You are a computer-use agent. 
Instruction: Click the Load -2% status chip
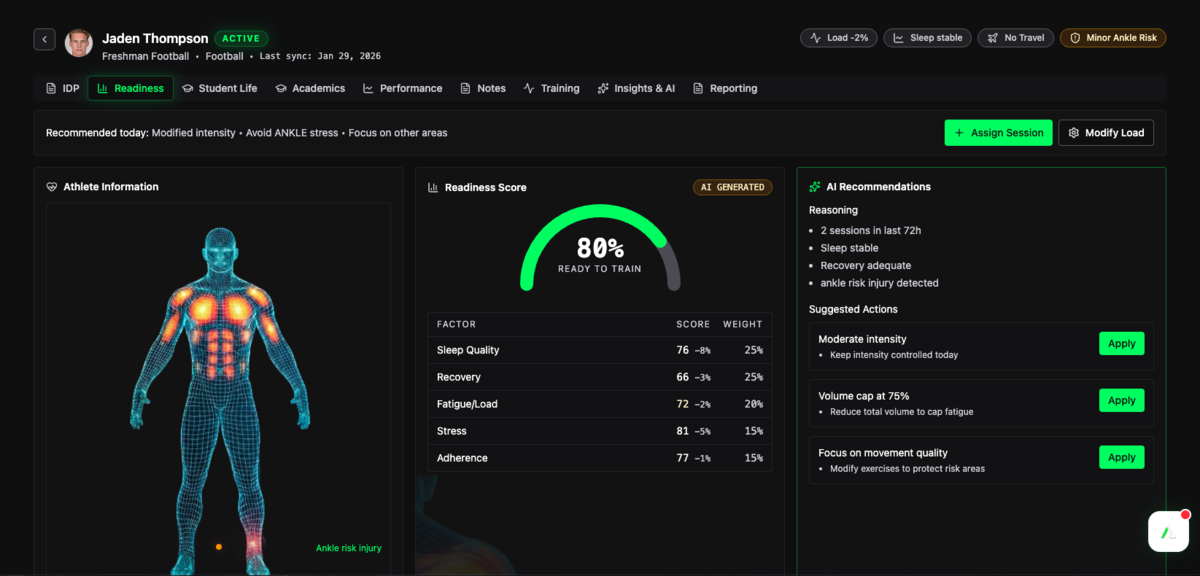pyautogui.click(x=839, y=38)
